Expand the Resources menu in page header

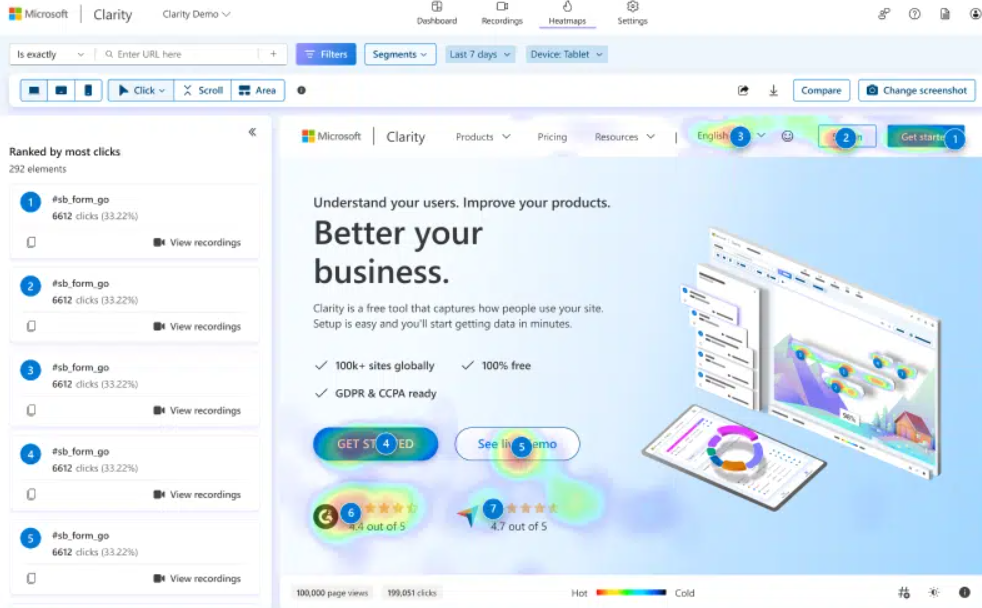(624, 137)
